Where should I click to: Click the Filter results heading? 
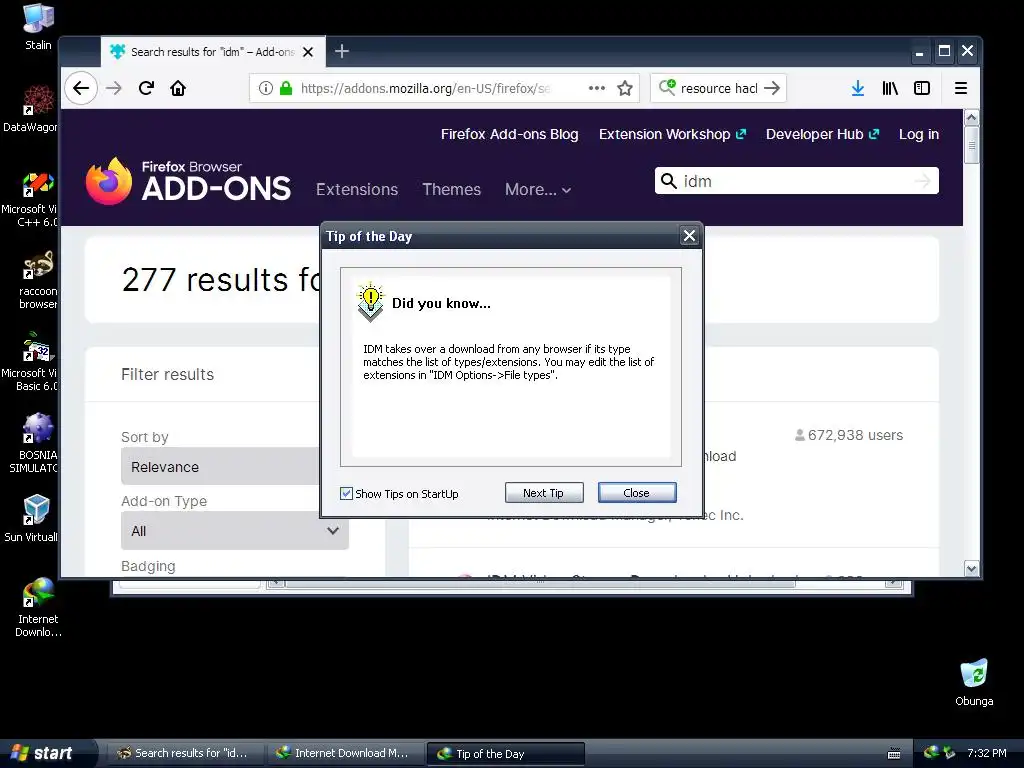click(x=167, y=374)
